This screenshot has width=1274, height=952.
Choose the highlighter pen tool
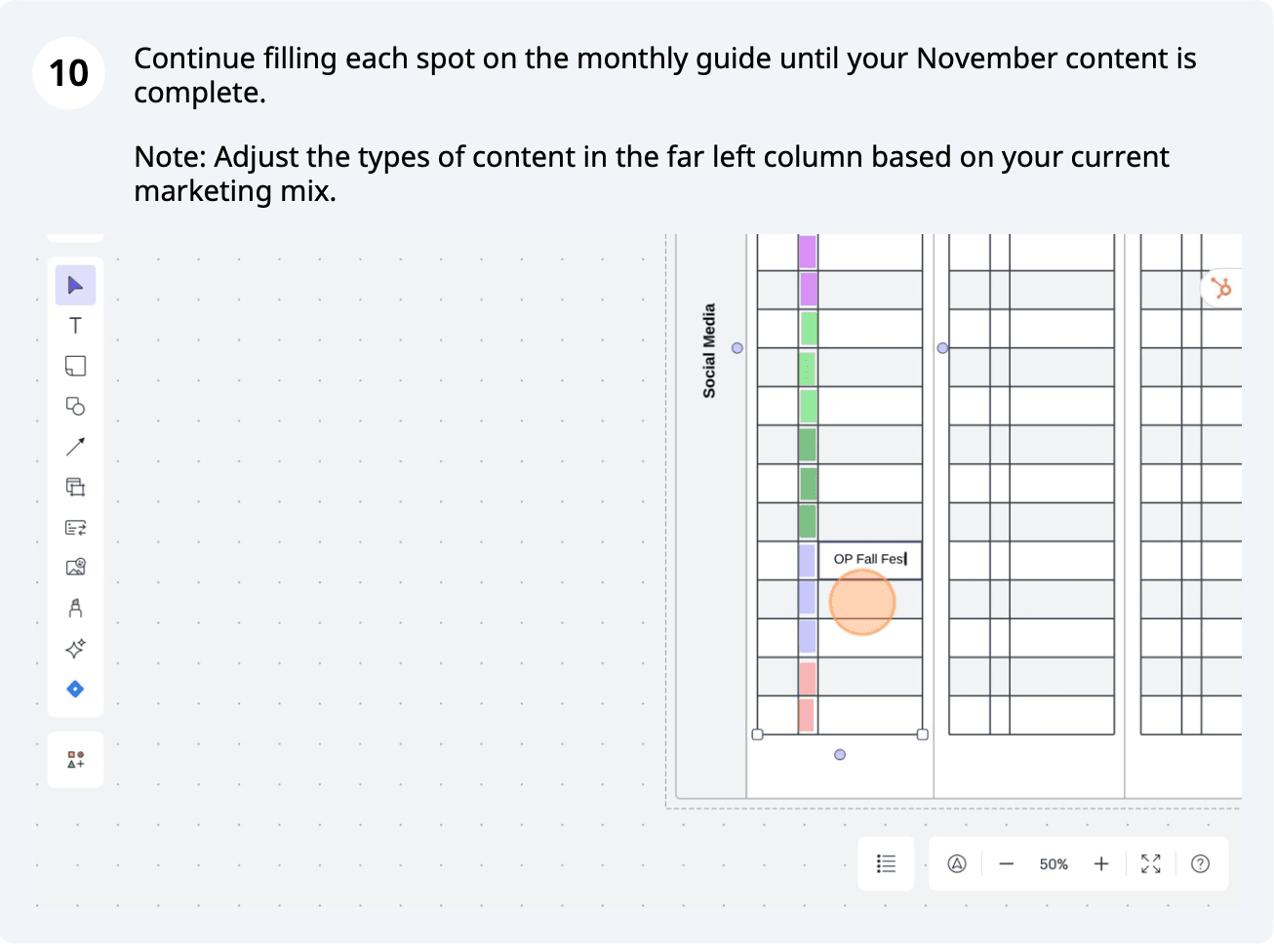point(75,609)
